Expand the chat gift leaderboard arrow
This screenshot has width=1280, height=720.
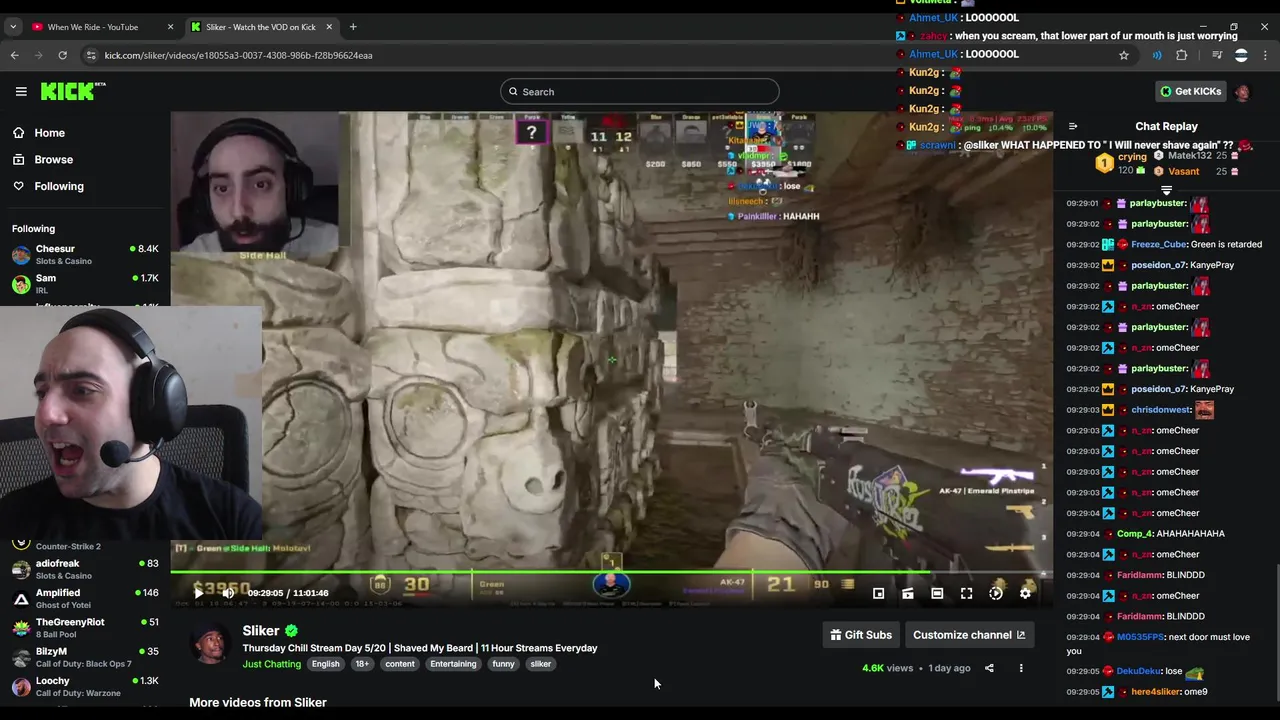[x=1166, y=190]
